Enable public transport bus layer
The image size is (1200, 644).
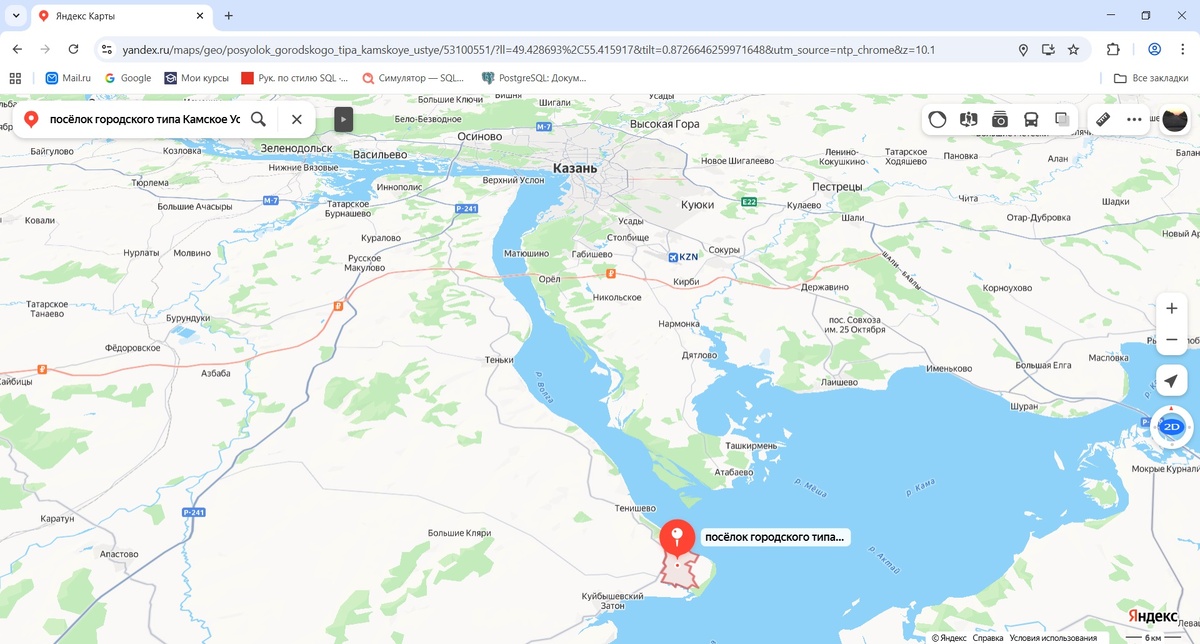(x=1030, y=119)
